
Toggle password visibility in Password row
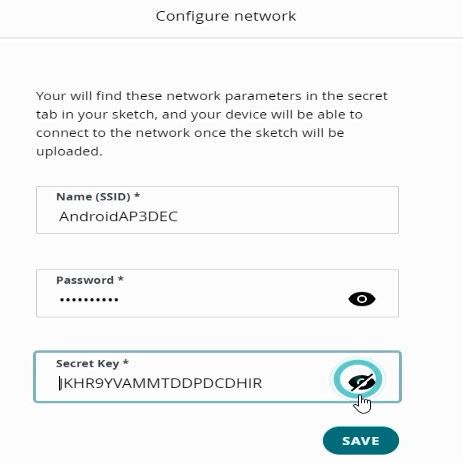(362, 299)
